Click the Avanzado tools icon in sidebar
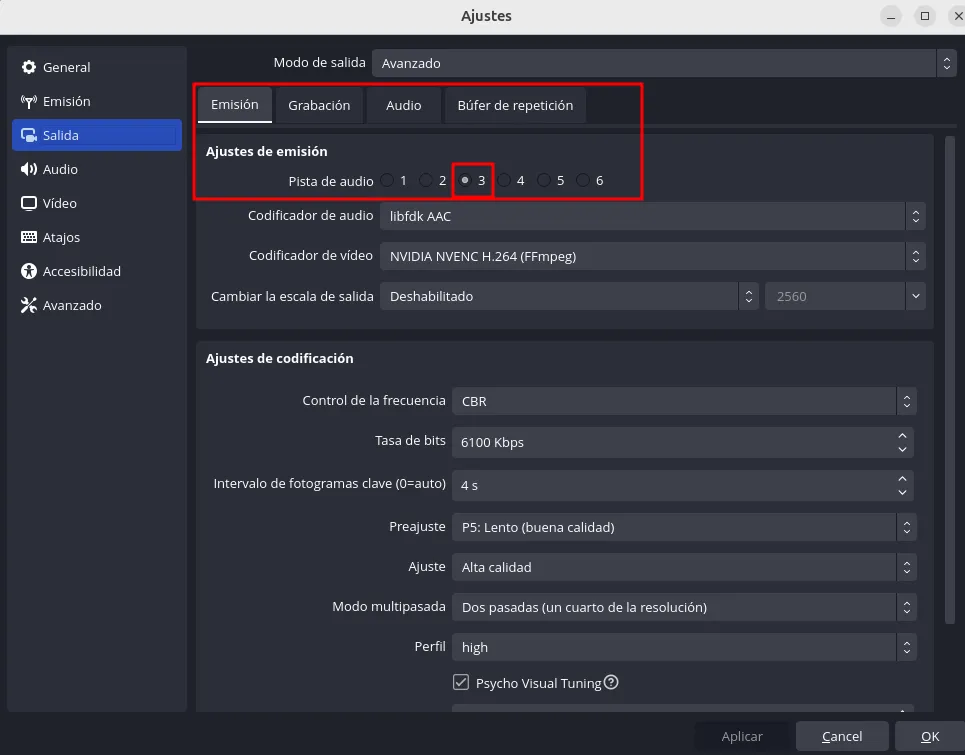965x755 pixels. 29,305
